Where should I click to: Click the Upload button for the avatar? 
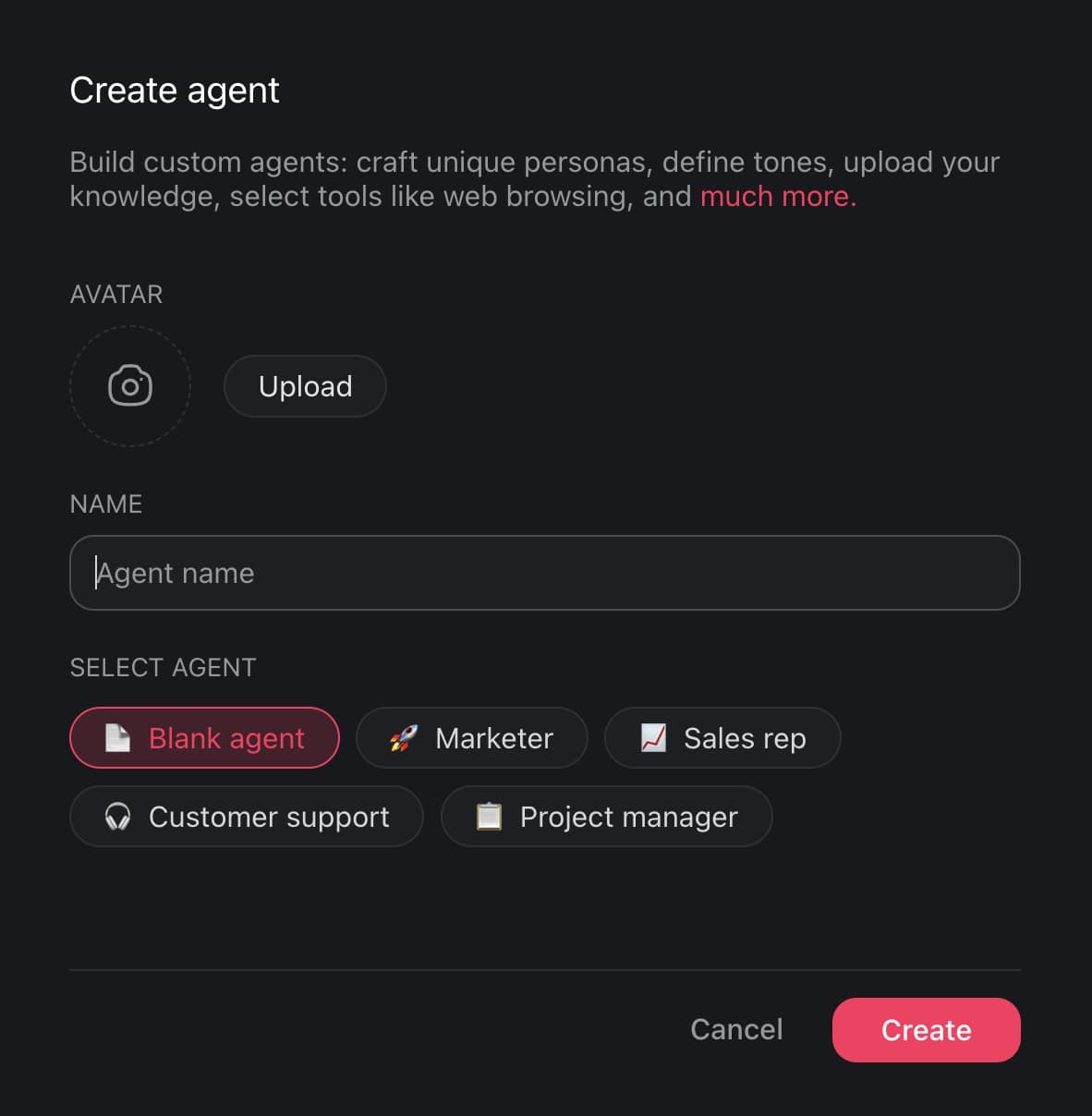click(305, 386)
